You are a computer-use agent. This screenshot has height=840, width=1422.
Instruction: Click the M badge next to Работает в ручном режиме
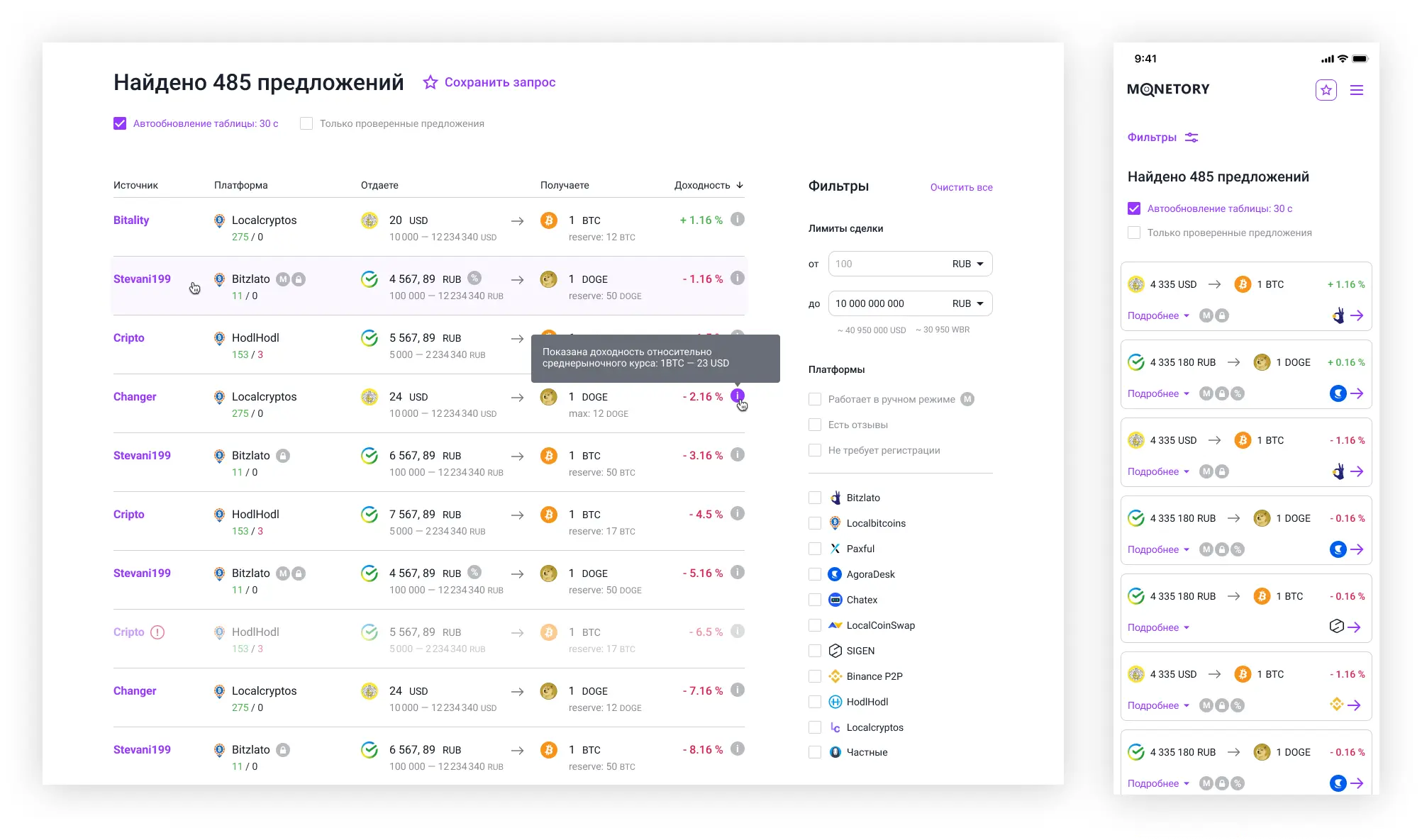967,399
